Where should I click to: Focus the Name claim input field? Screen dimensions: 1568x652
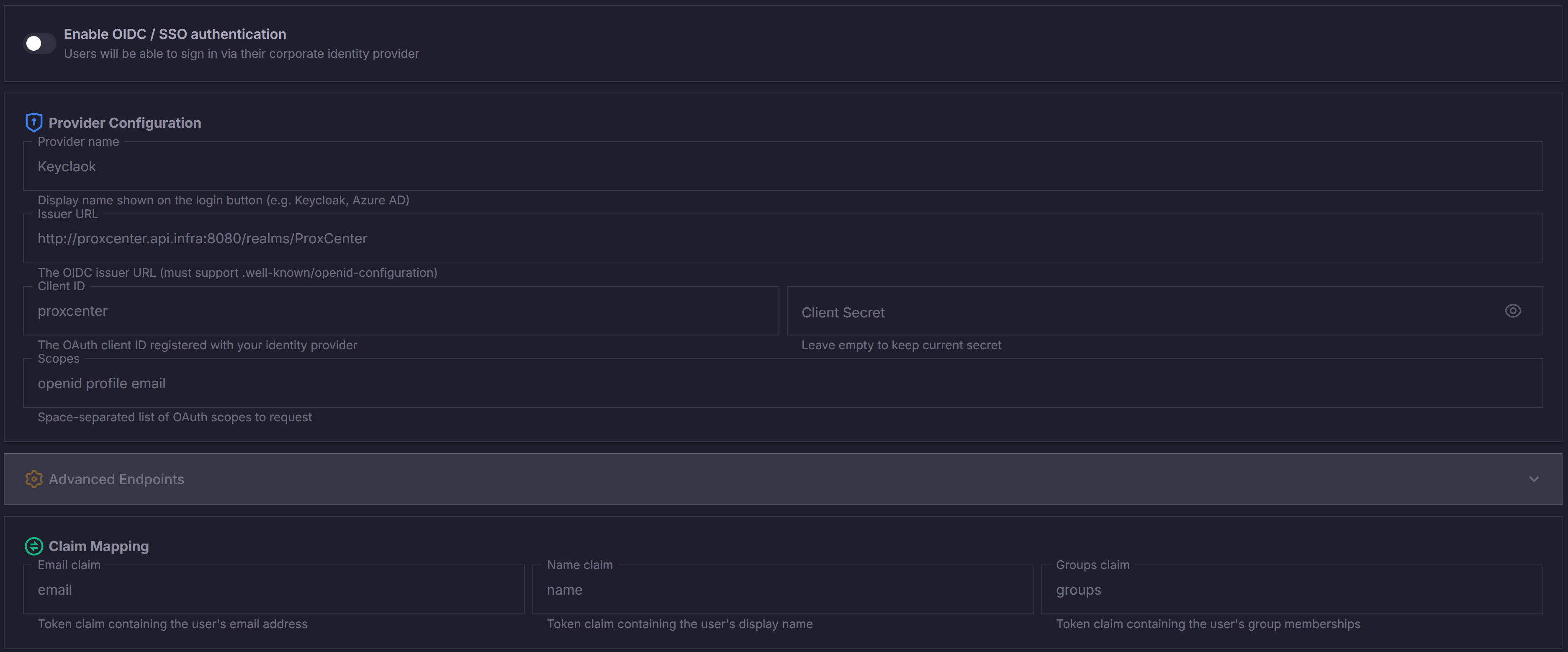coord(782,590)
